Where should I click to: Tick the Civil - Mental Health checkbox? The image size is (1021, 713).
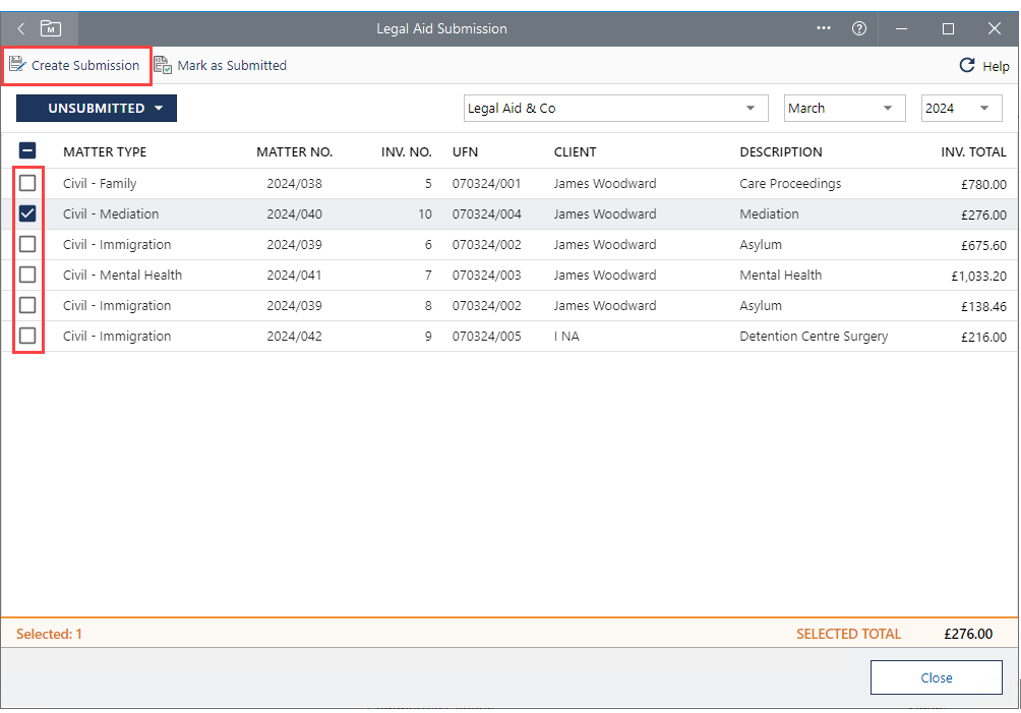pyautogui.click(x=28, y=275)
